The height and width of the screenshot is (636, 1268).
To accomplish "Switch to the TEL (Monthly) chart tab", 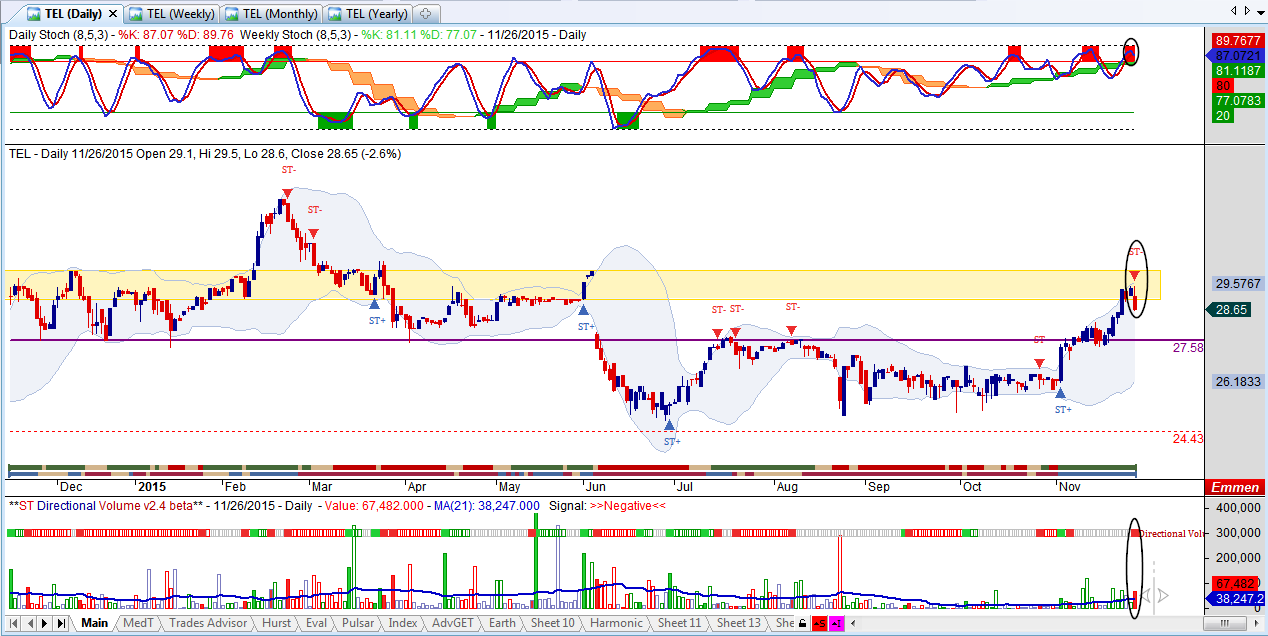I will coord(272,14).
